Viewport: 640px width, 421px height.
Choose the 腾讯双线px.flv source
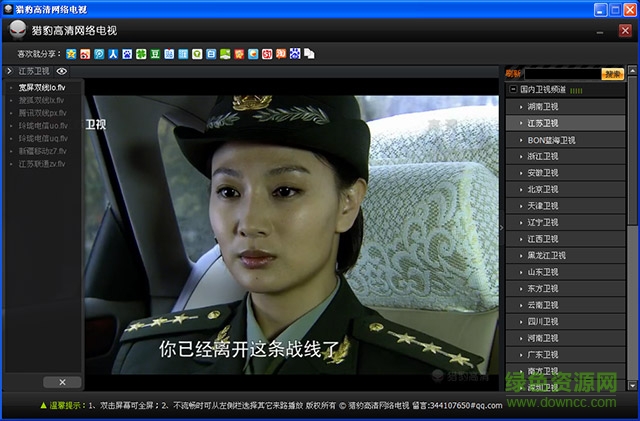[x=41, y=113]
